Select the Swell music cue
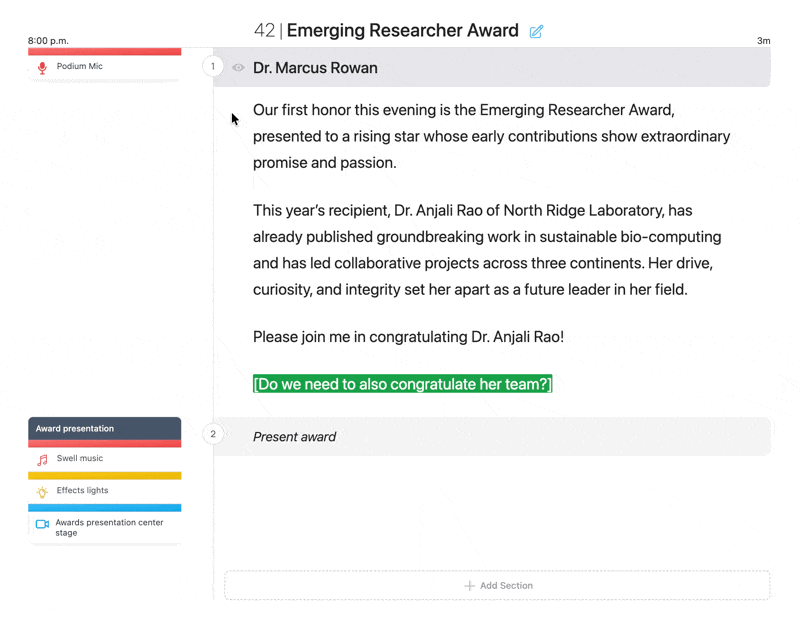 coord(104,459)
